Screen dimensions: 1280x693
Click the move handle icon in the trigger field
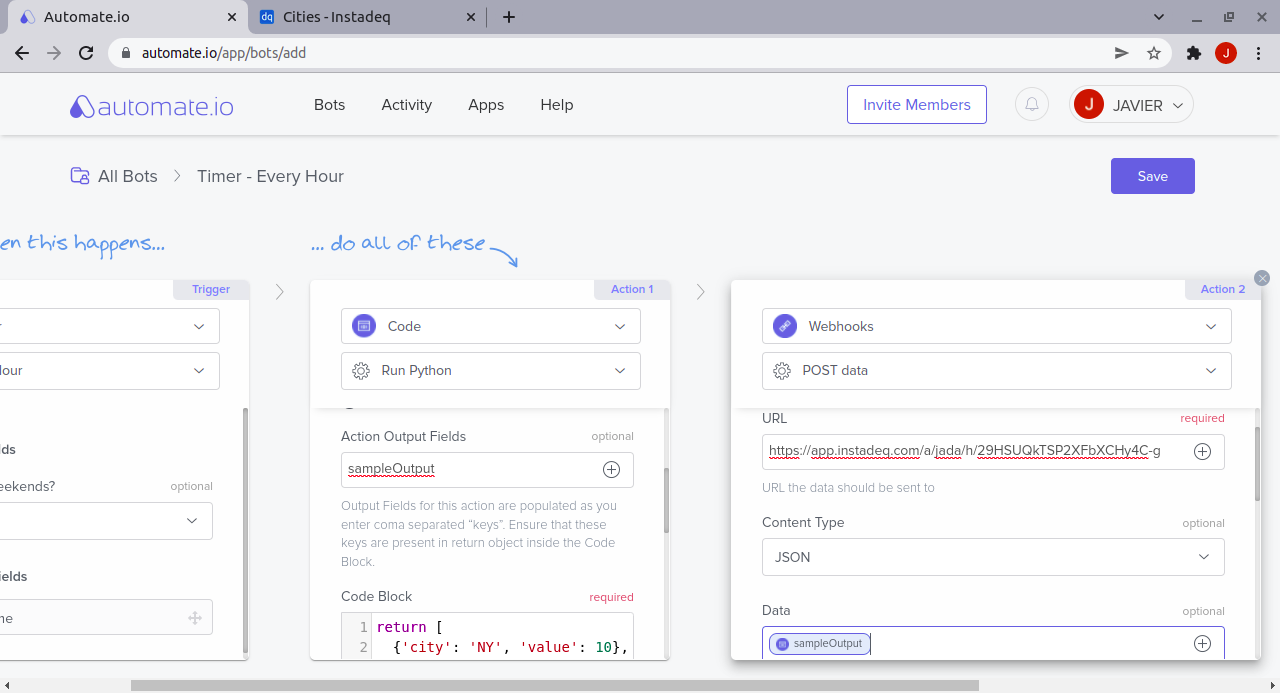195,618
